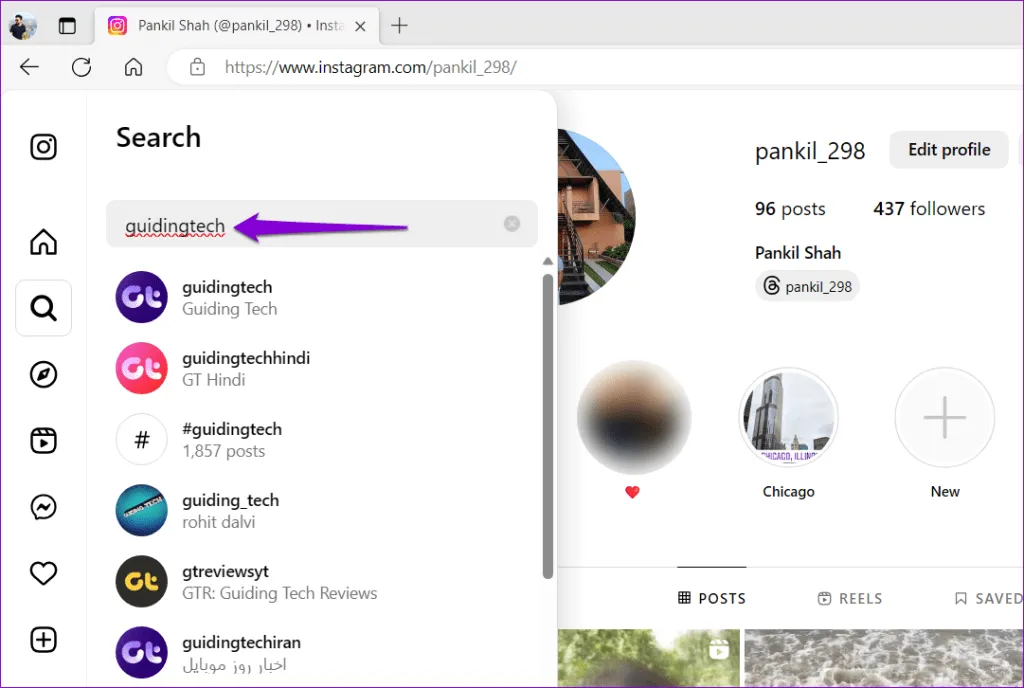1024x688 pixels.
Task: Go to Home feed via sidebar icon
Action: point(43,242)
